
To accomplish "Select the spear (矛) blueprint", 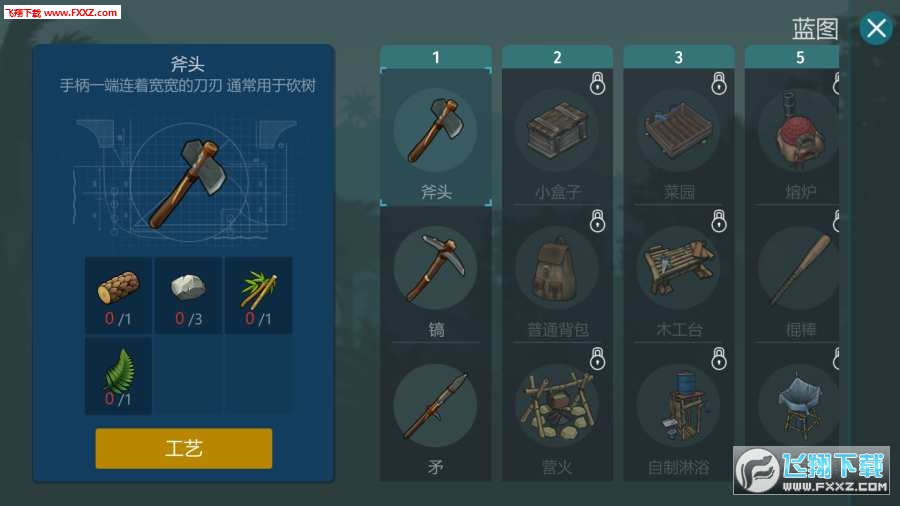I will click(436, 413).
